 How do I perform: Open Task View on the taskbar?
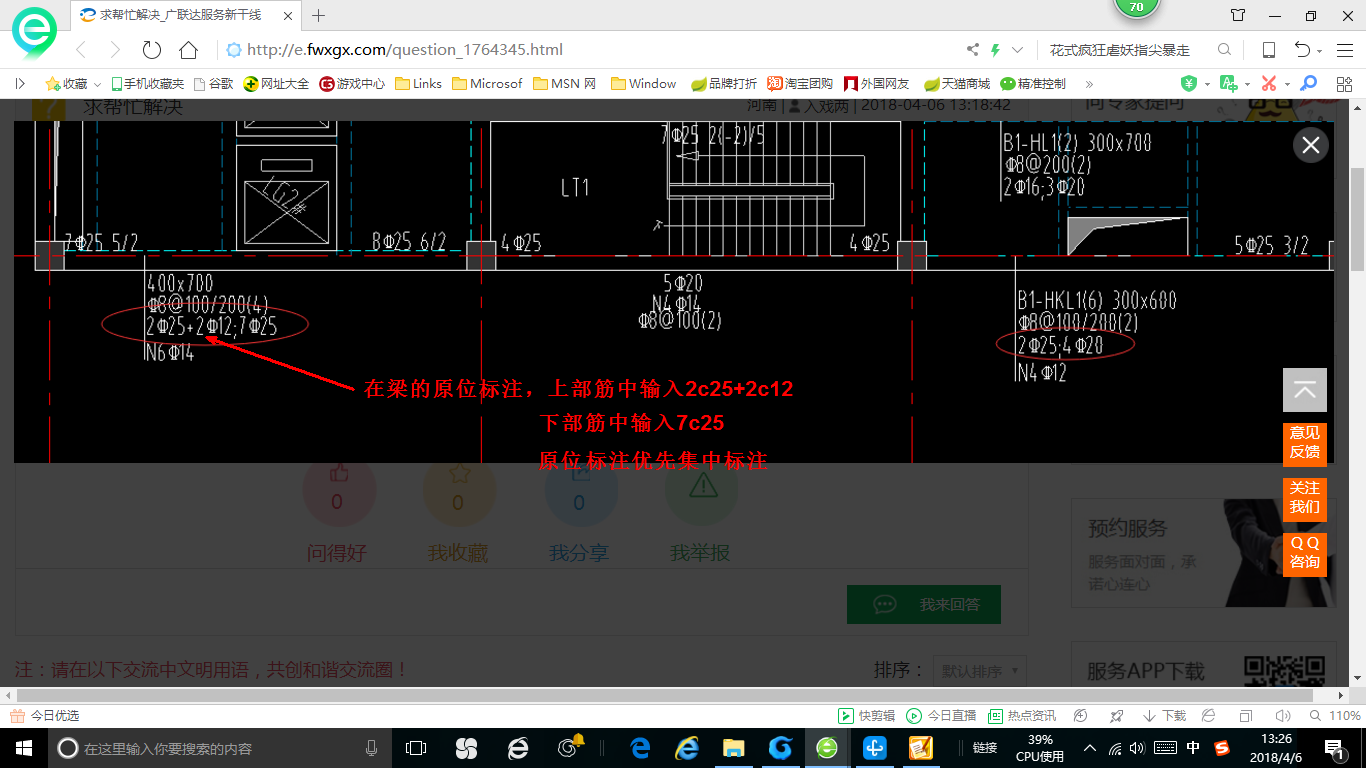coord(415,748)
